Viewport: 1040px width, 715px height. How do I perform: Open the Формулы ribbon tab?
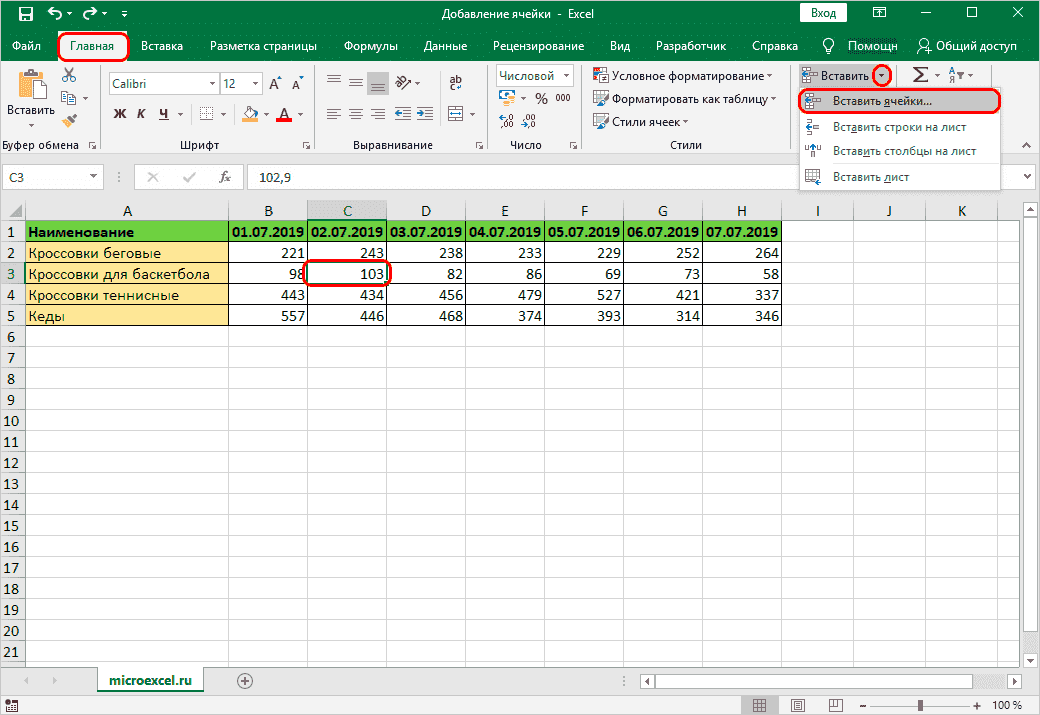click(370, 46)
